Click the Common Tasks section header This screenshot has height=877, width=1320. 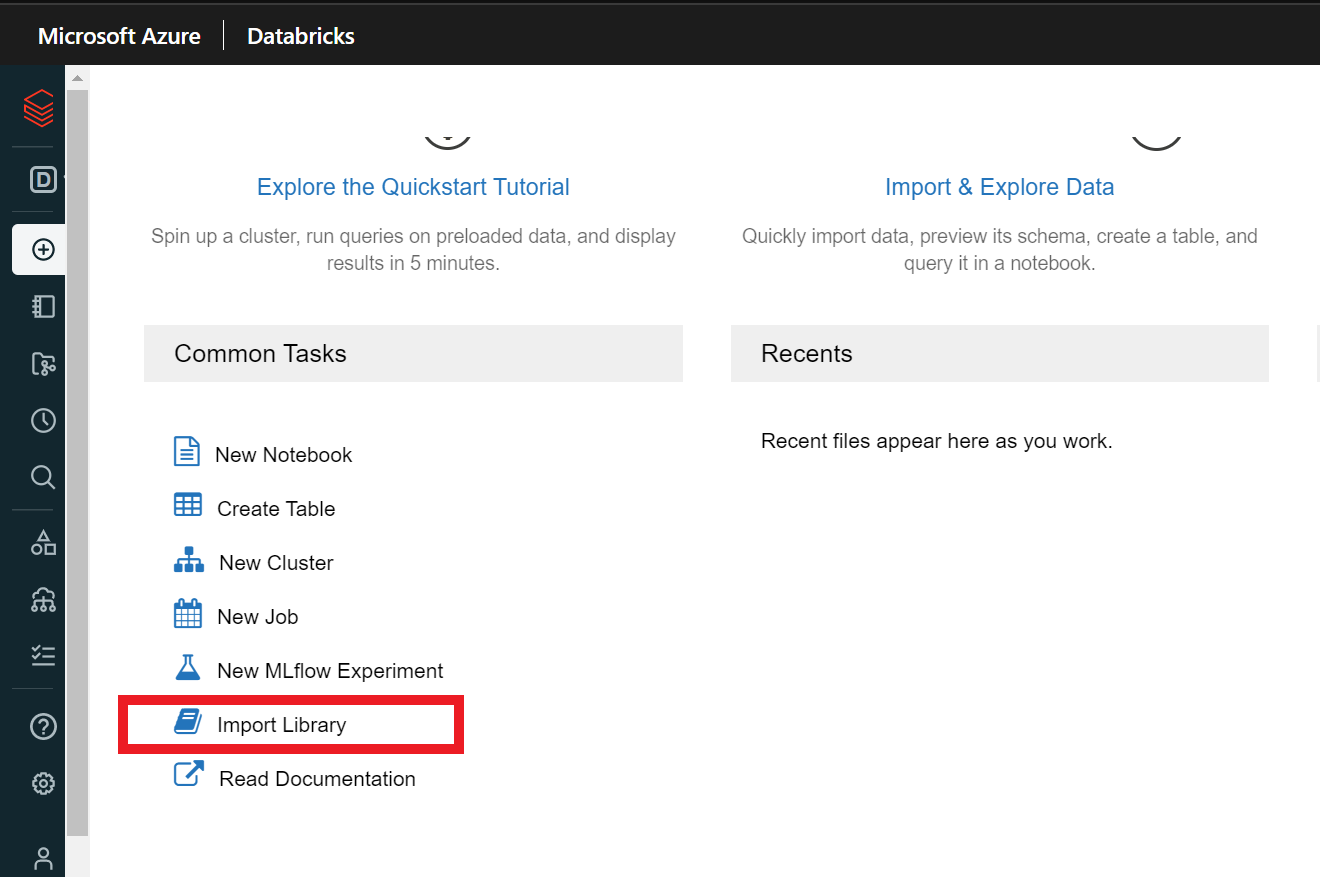coord(413,353)
